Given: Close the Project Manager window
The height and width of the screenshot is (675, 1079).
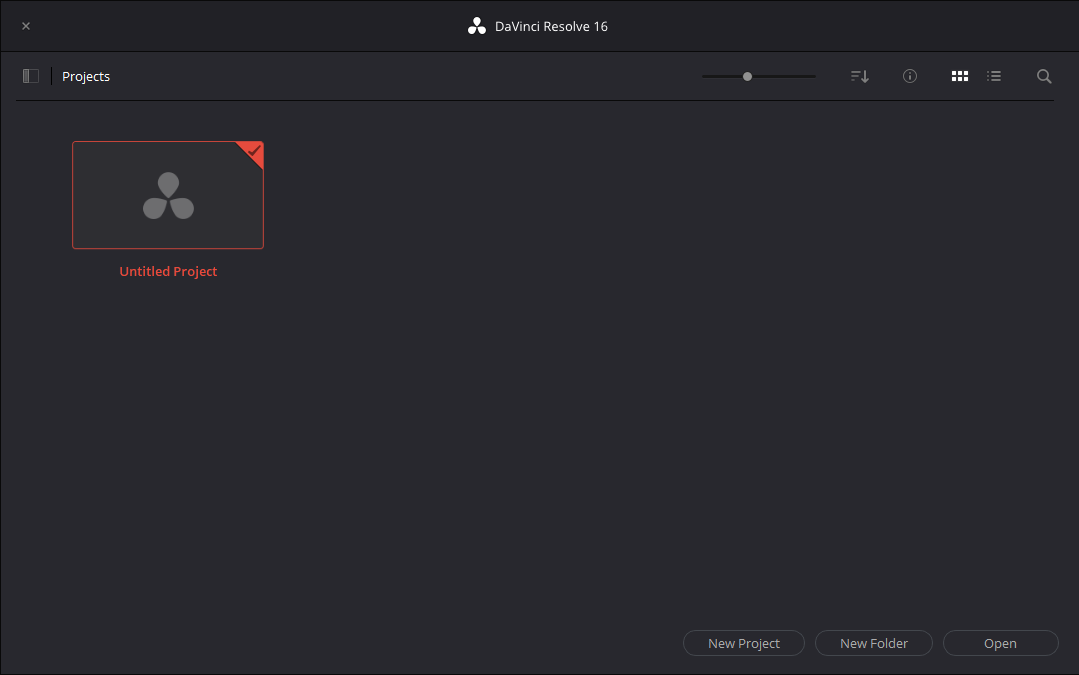Looking at the screenshot, I should click(26, 26).
